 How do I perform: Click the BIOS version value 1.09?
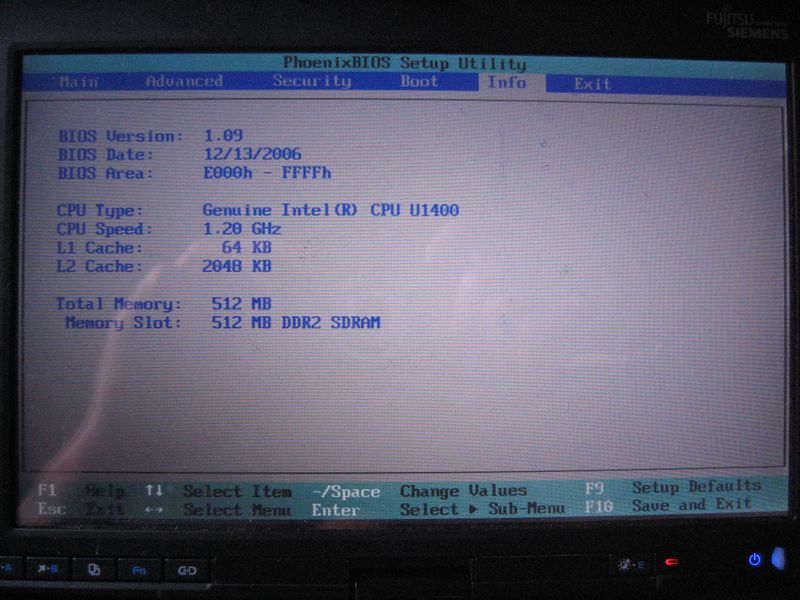pyautogui.click(x=223, y=135)
